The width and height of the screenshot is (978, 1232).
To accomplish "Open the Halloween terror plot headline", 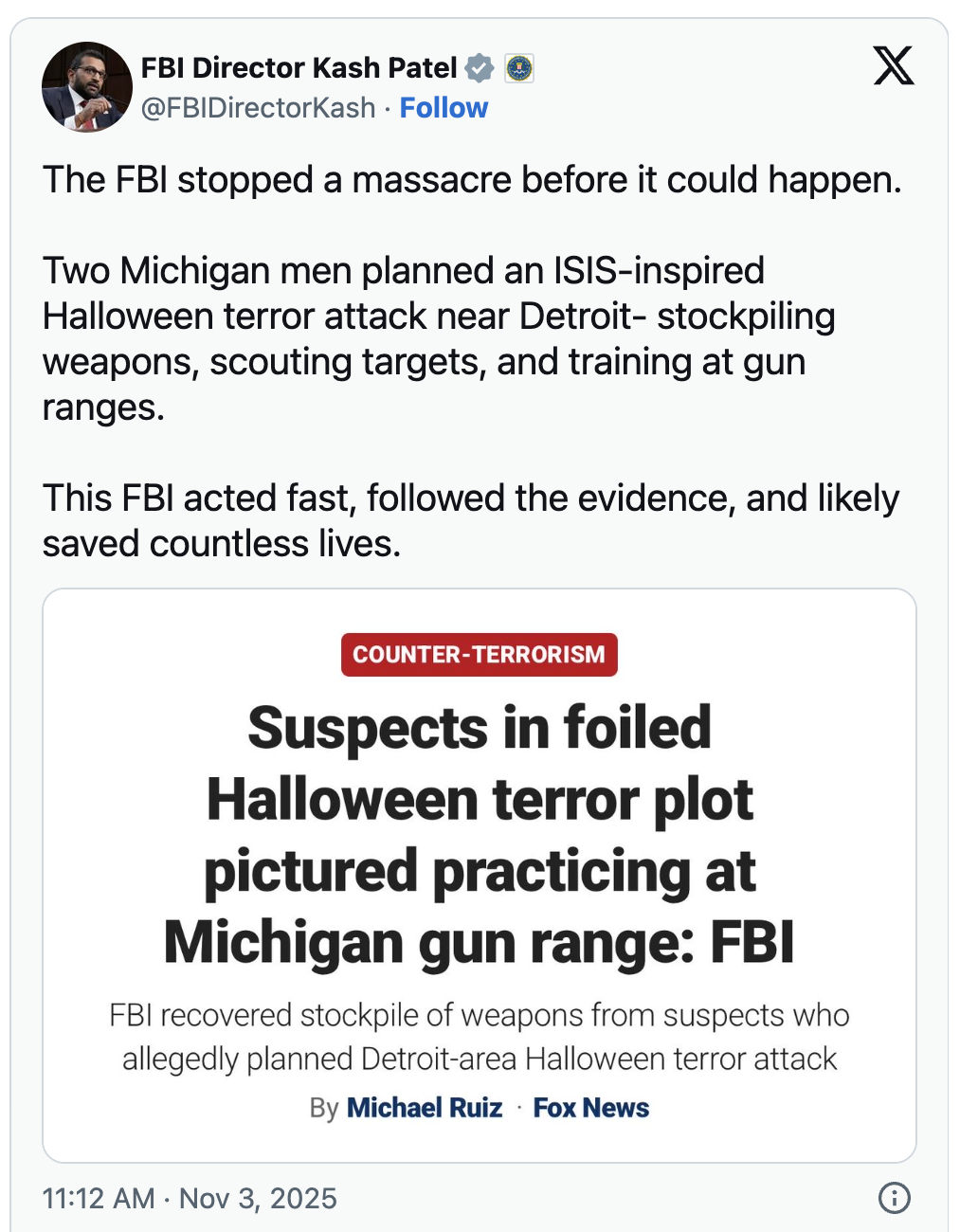I will click(480, 834).
